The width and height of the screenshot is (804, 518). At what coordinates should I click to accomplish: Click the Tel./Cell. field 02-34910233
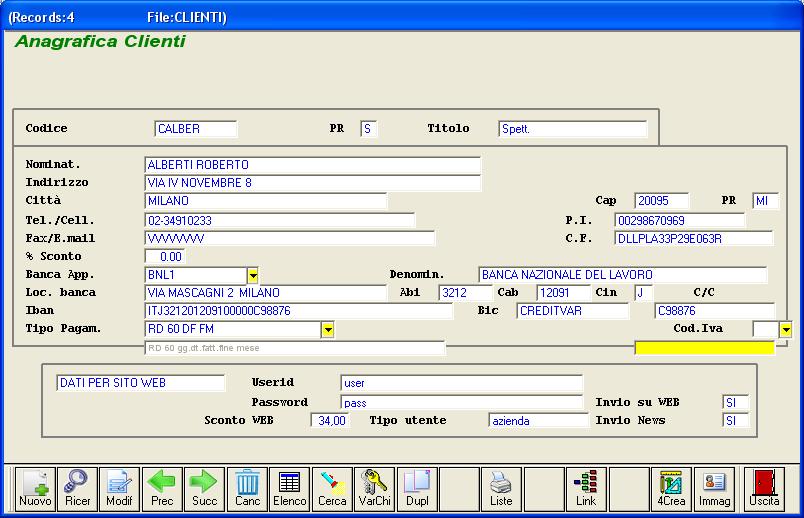[279, 221]
